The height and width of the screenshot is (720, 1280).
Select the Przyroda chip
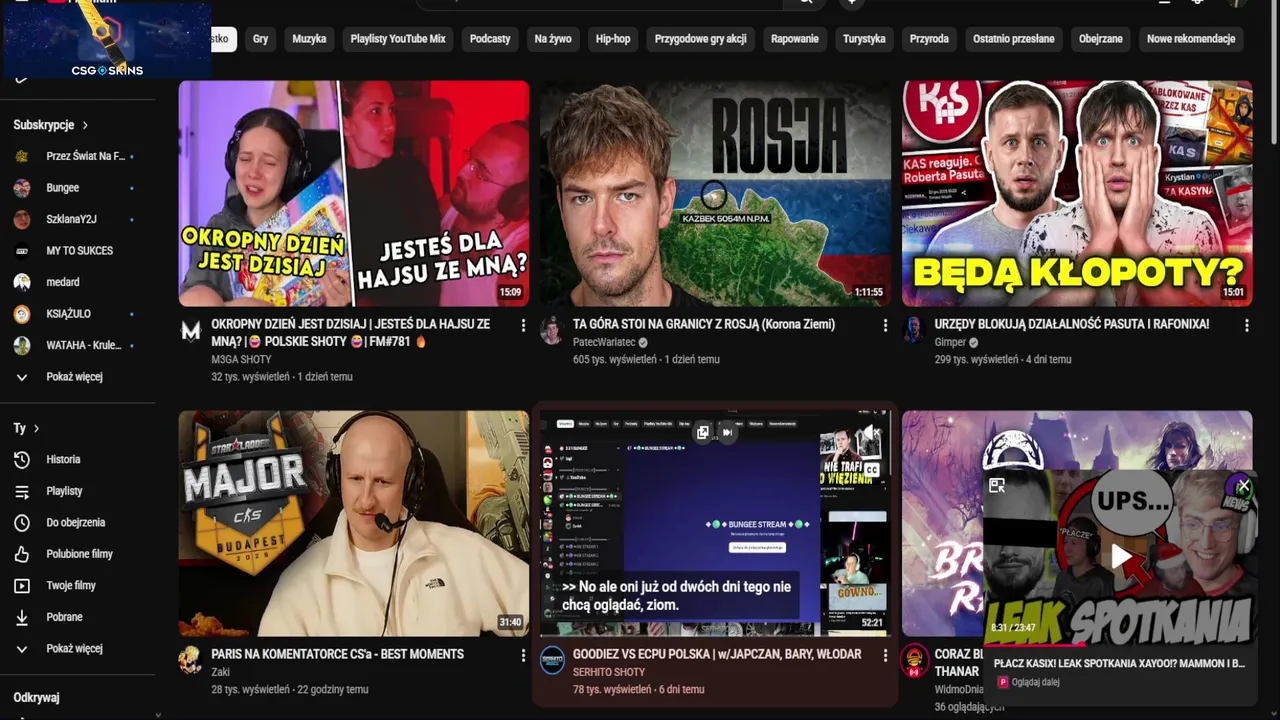coord(929,39)
